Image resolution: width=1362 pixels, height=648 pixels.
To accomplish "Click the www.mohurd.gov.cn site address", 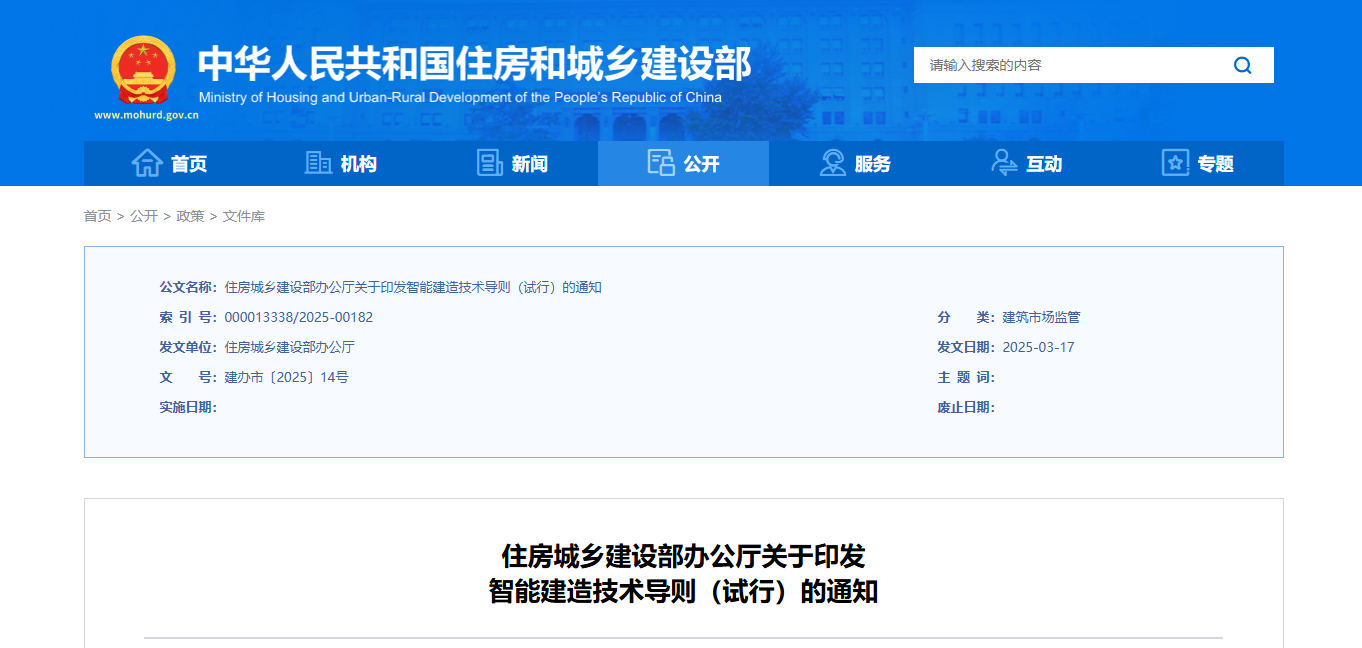I will [x=147, y=115].
